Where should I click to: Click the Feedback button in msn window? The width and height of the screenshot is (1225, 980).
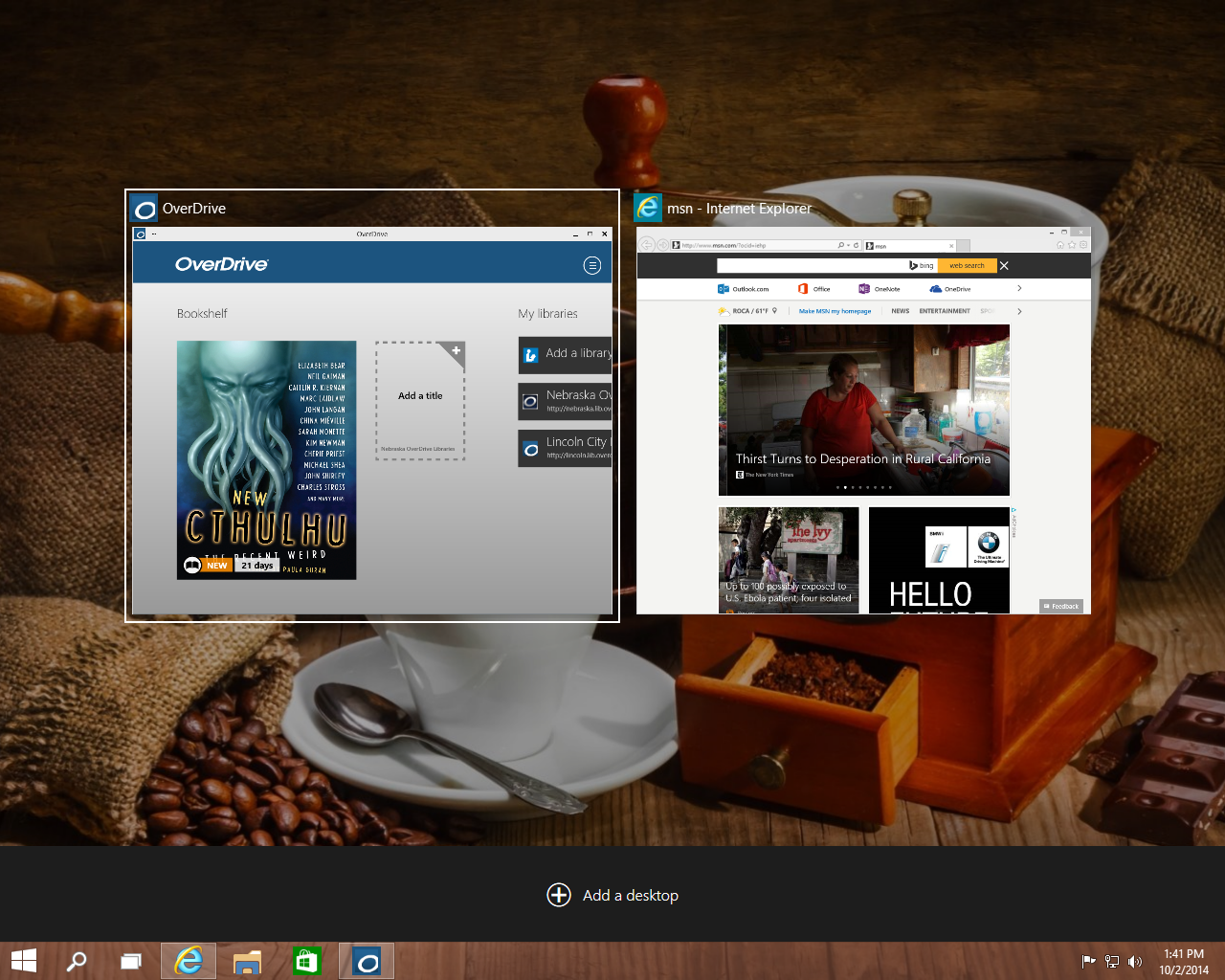(x=1061, y=606)
